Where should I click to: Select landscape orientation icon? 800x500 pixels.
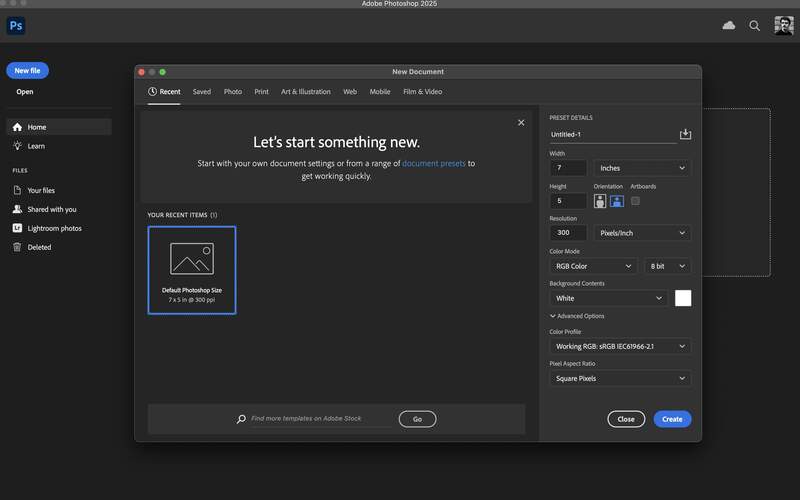pyautogui.click(x=617, y=201)
